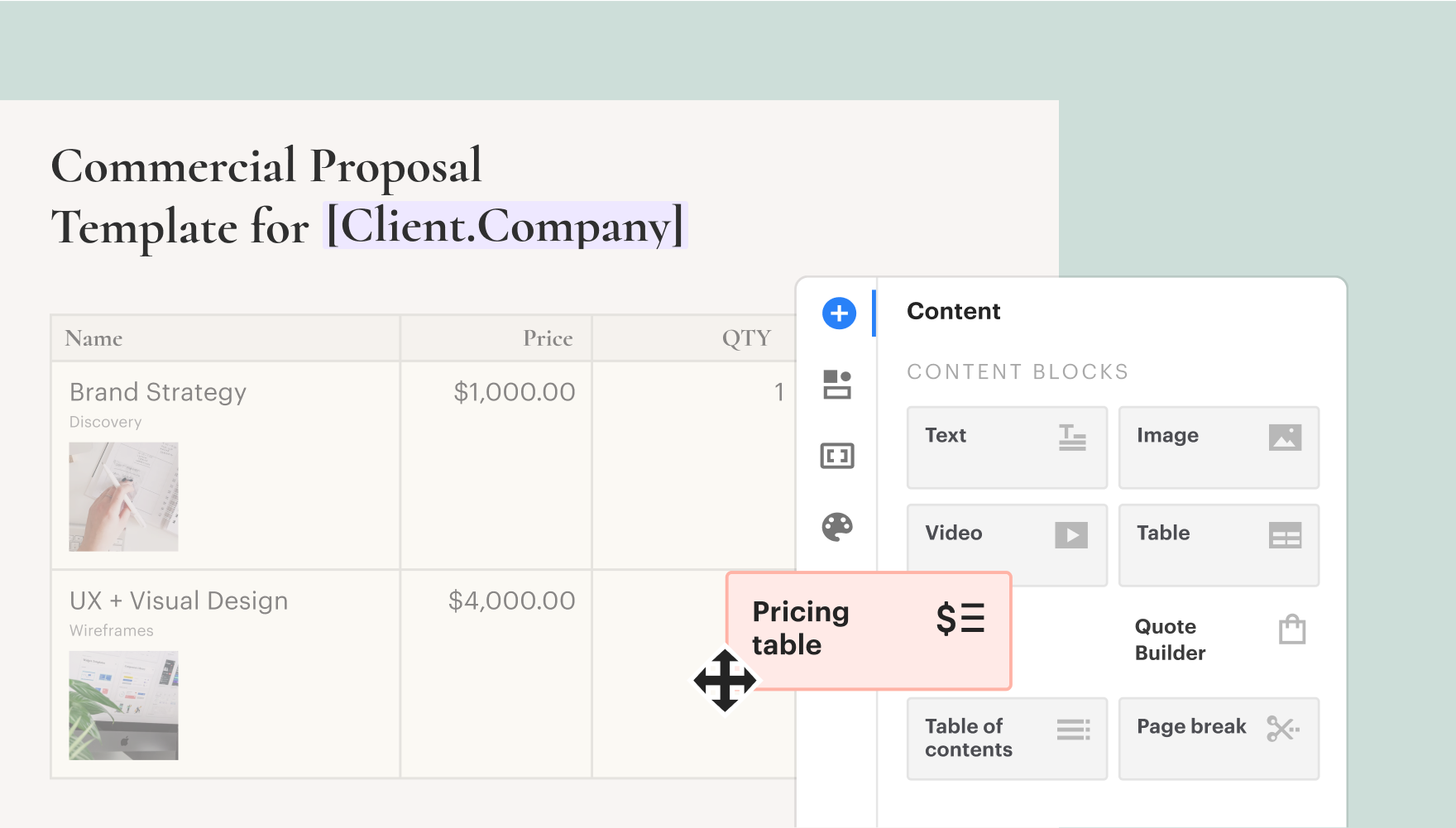The height and width of the screenshot is (828, 1456).
Task: Click the Video block play icon
Action: 1071,535
